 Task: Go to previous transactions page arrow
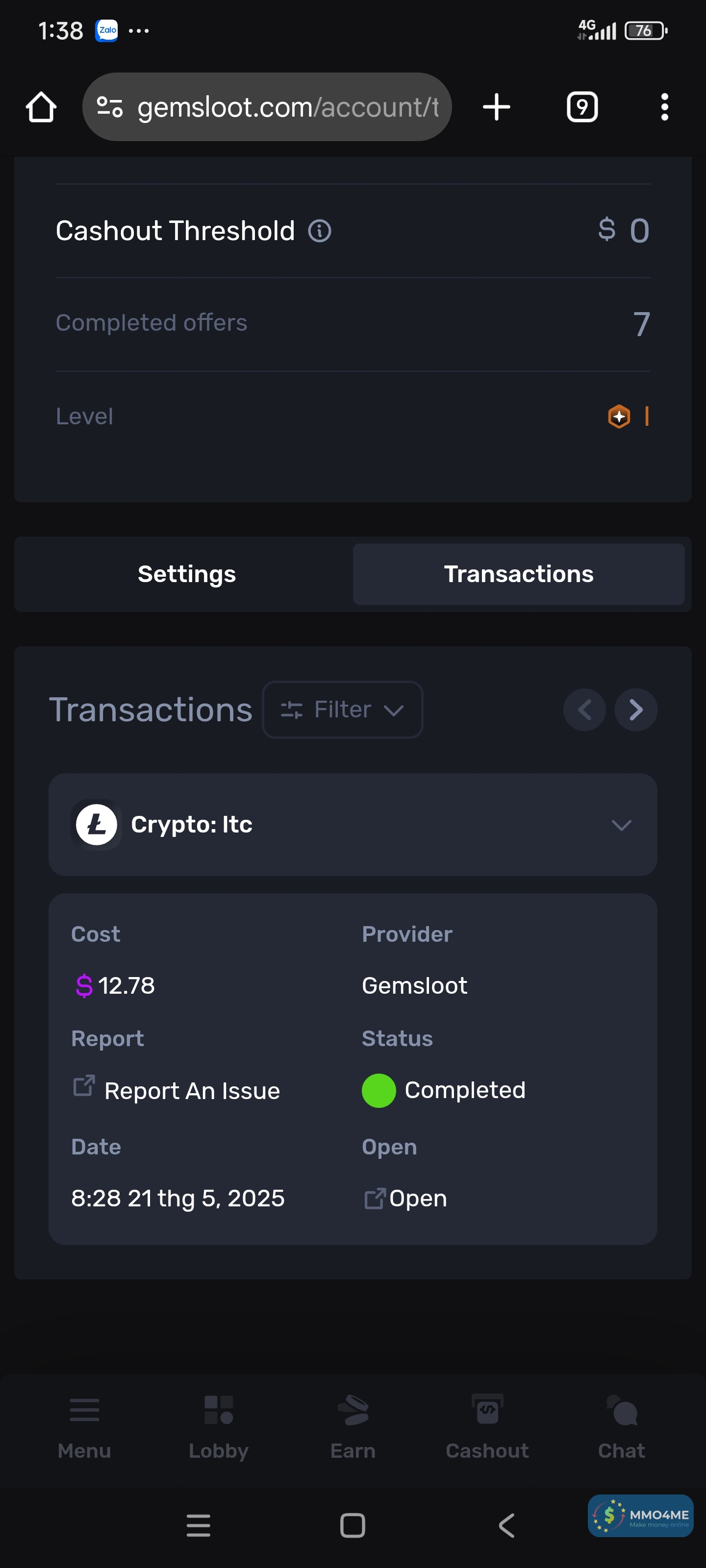584,710
